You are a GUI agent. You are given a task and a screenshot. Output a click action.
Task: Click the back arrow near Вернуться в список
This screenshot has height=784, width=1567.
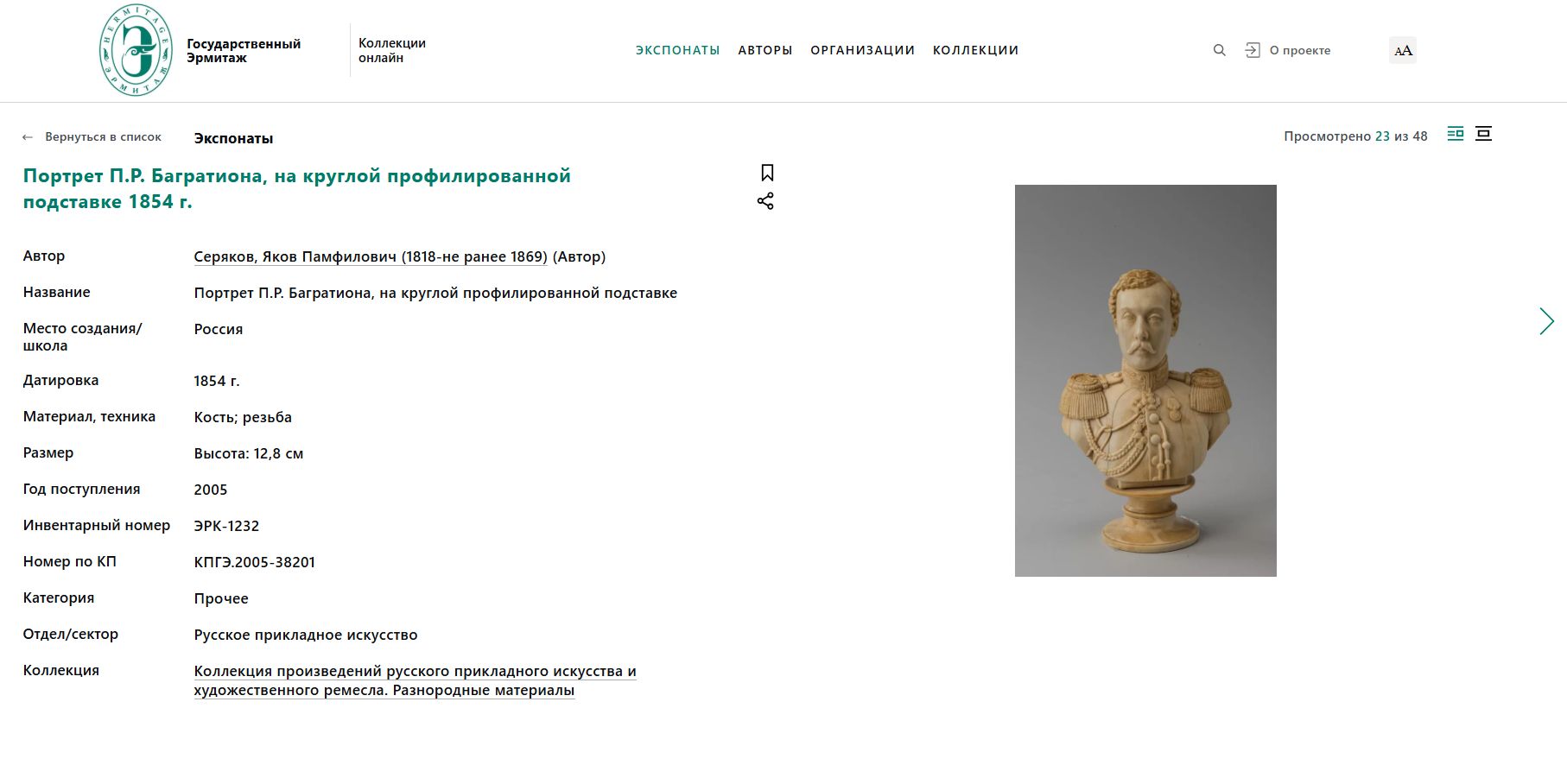[28, 137]
